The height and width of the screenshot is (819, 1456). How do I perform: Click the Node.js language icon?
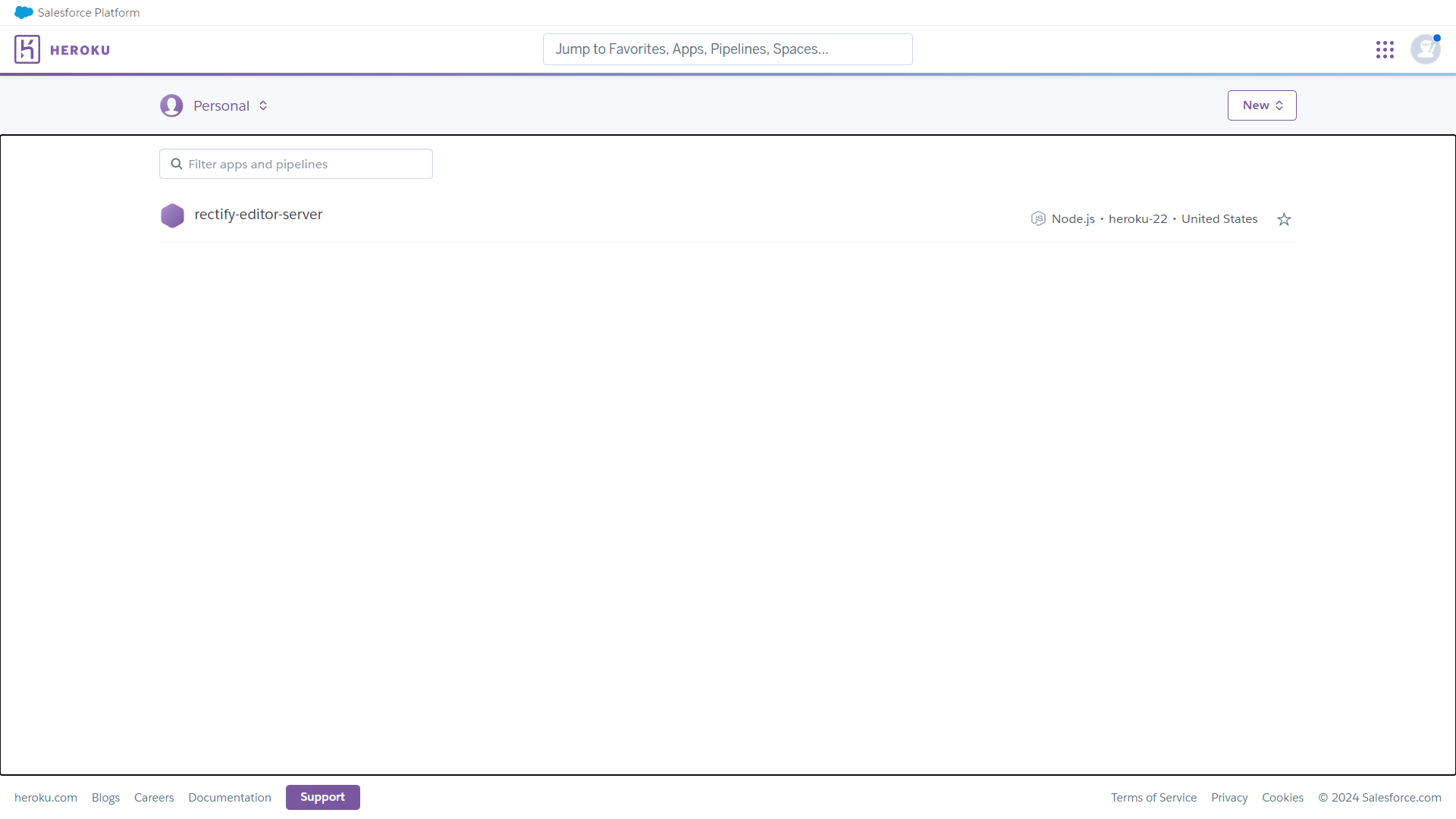[1038, 219]
